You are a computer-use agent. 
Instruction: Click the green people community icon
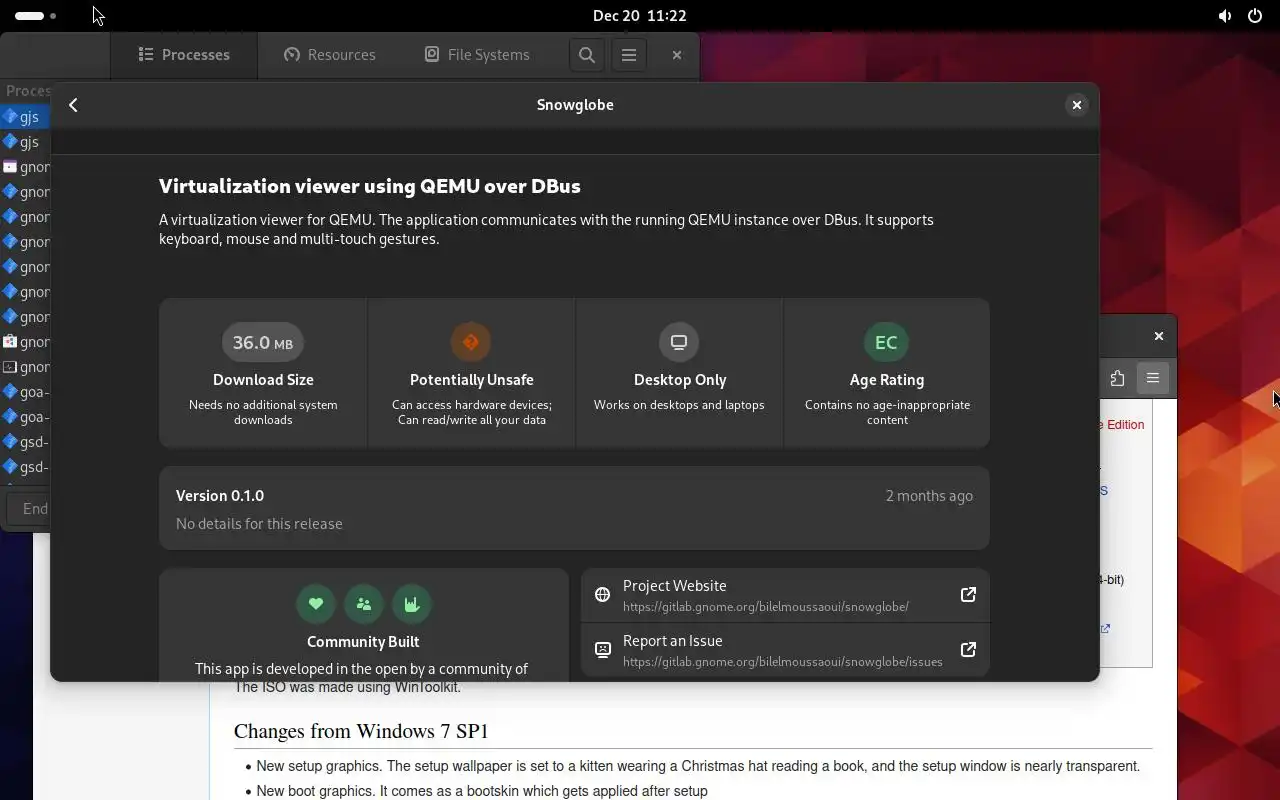(363, 603)
